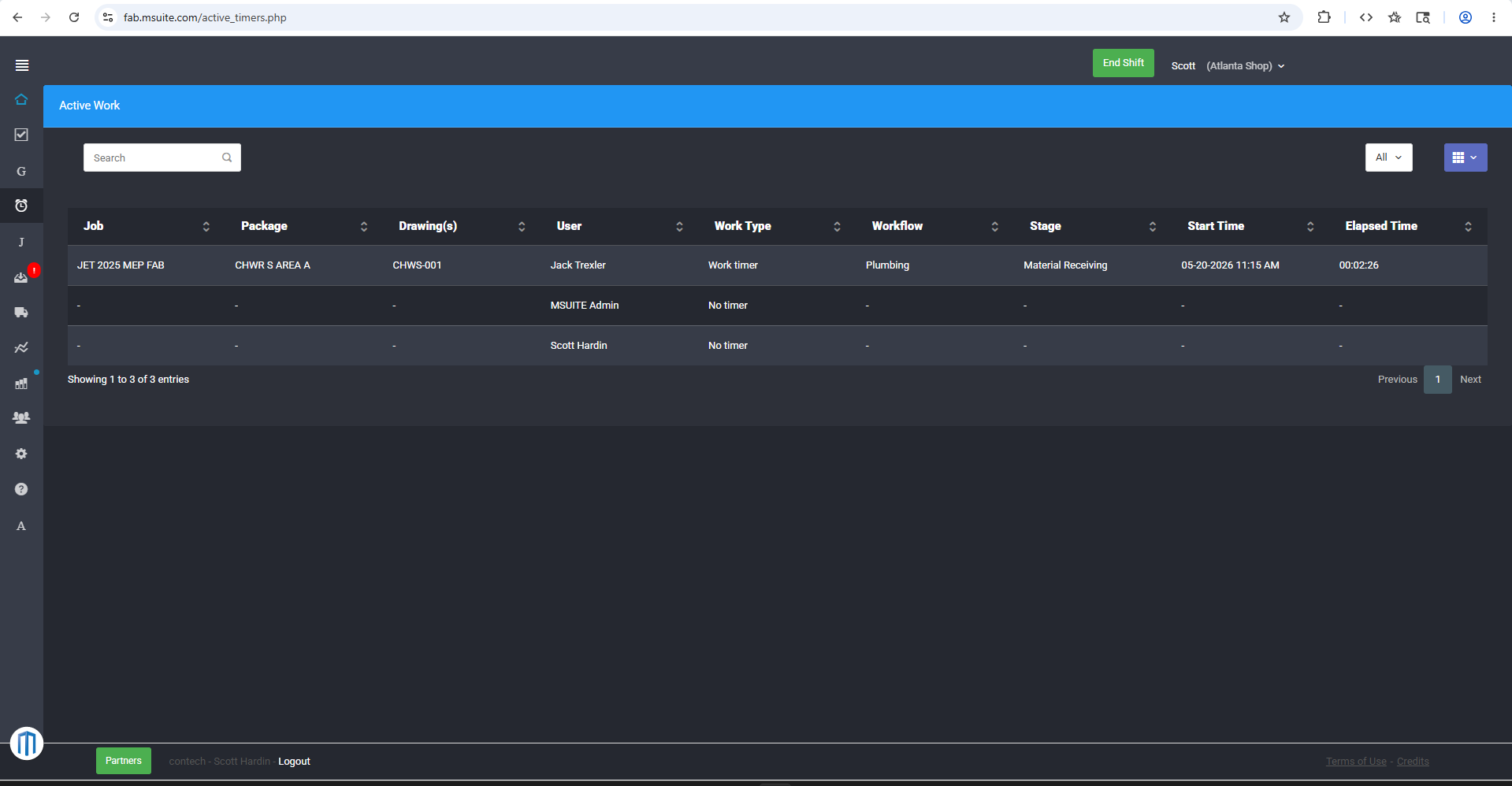Open the 'J' sidebar item
The width and height of the screenshot is (1512, 786).
[x=21, y=242]
